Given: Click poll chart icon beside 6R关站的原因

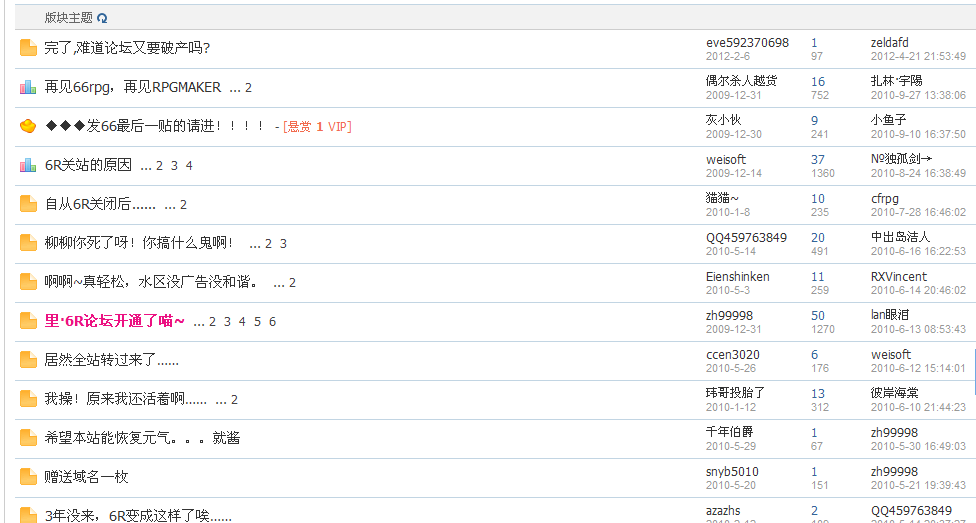Looking at the screenshot, I should [x=28, y=165].
